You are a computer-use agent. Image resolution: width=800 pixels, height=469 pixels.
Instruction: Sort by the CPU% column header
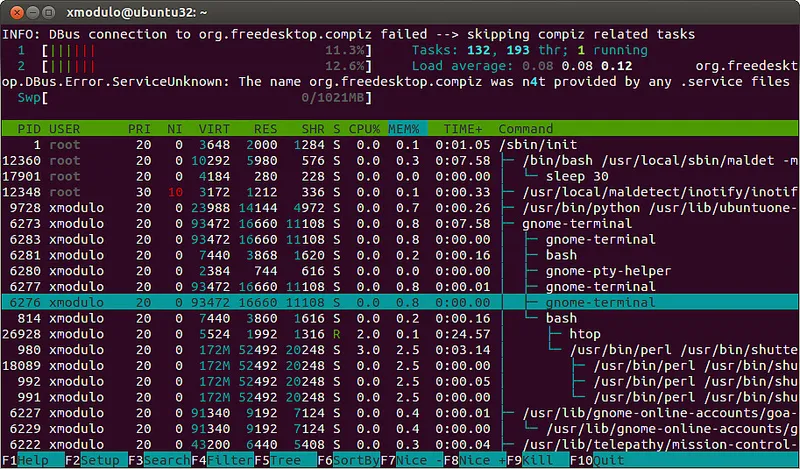click(364, 129)
